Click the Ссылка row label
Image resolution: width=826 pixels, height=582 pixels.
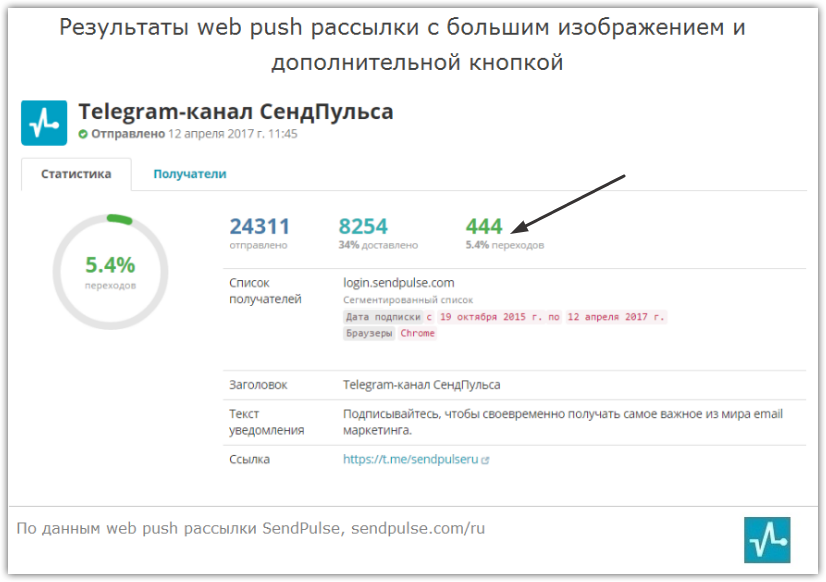[x=249, y=459]
